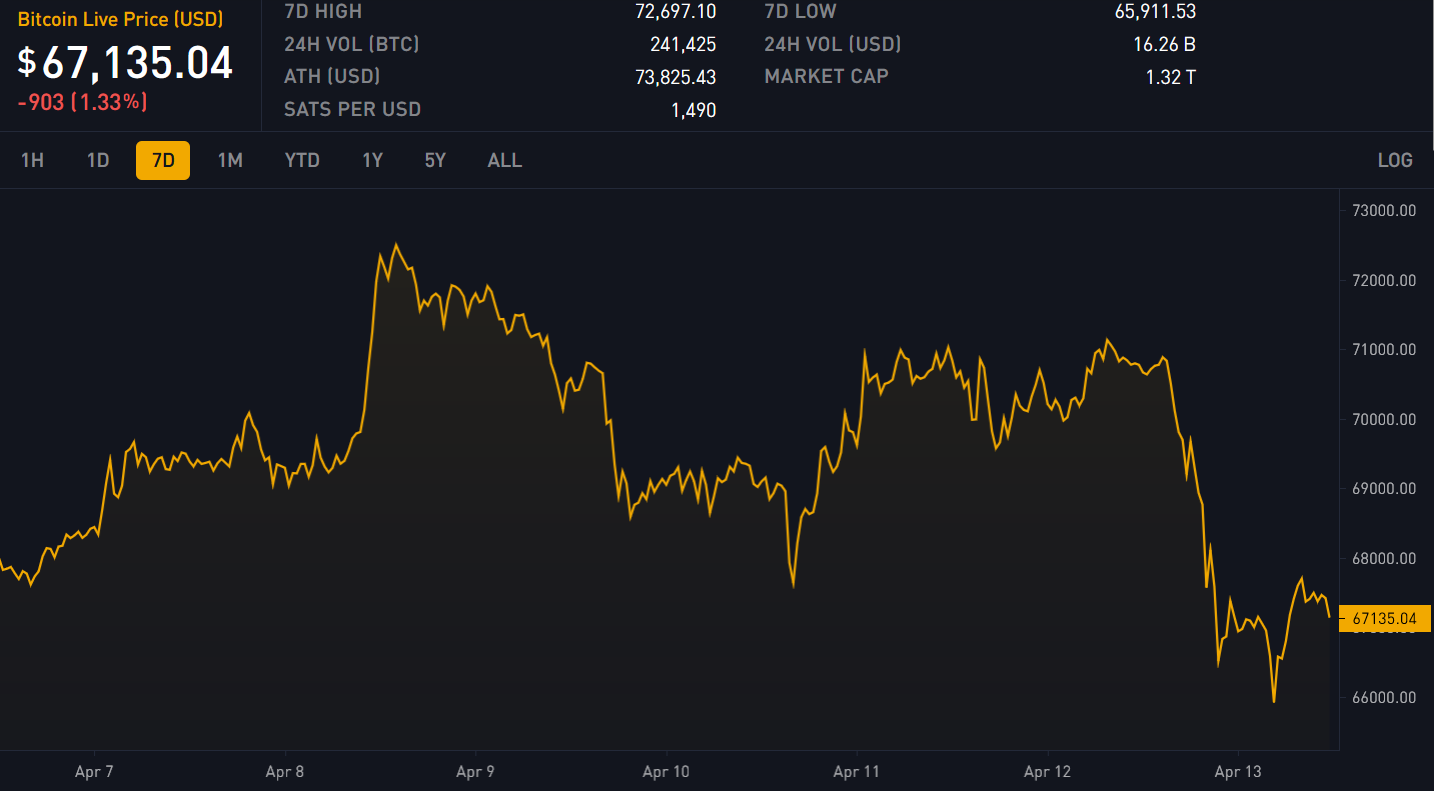This screenshot has width=1434, height=791.
Task: Click the 67135.04 current price tag on axis
Action: 1384,619
